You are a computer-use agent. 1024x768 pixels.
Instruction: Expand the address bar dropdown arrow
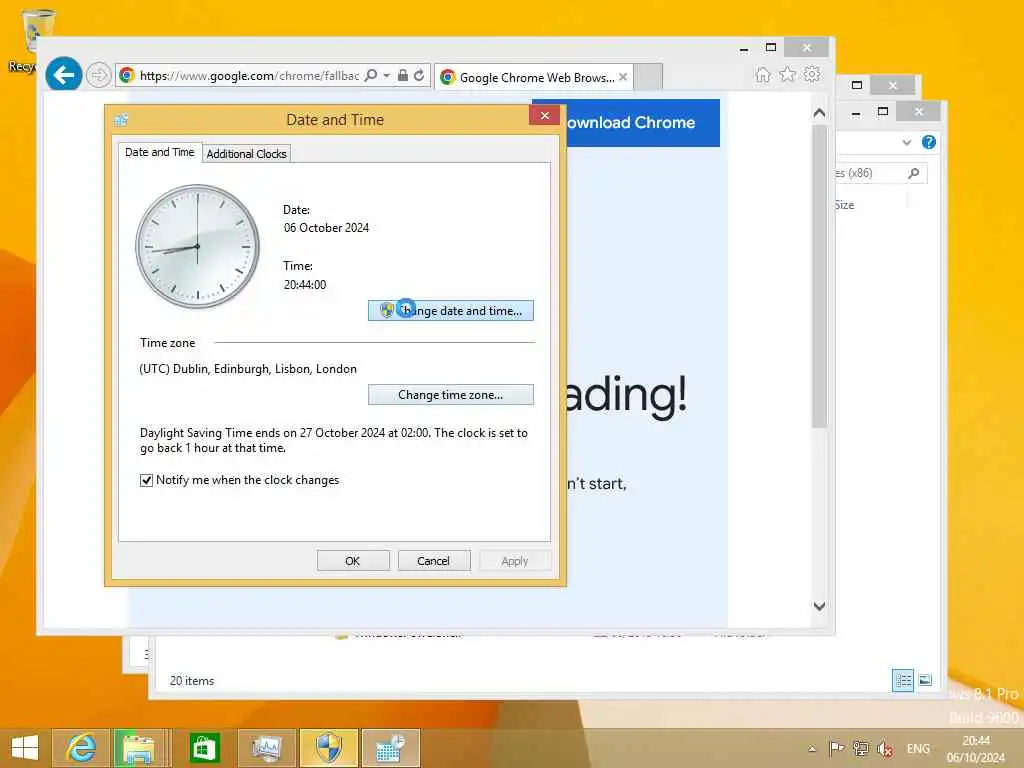click(x=387, y=76)
